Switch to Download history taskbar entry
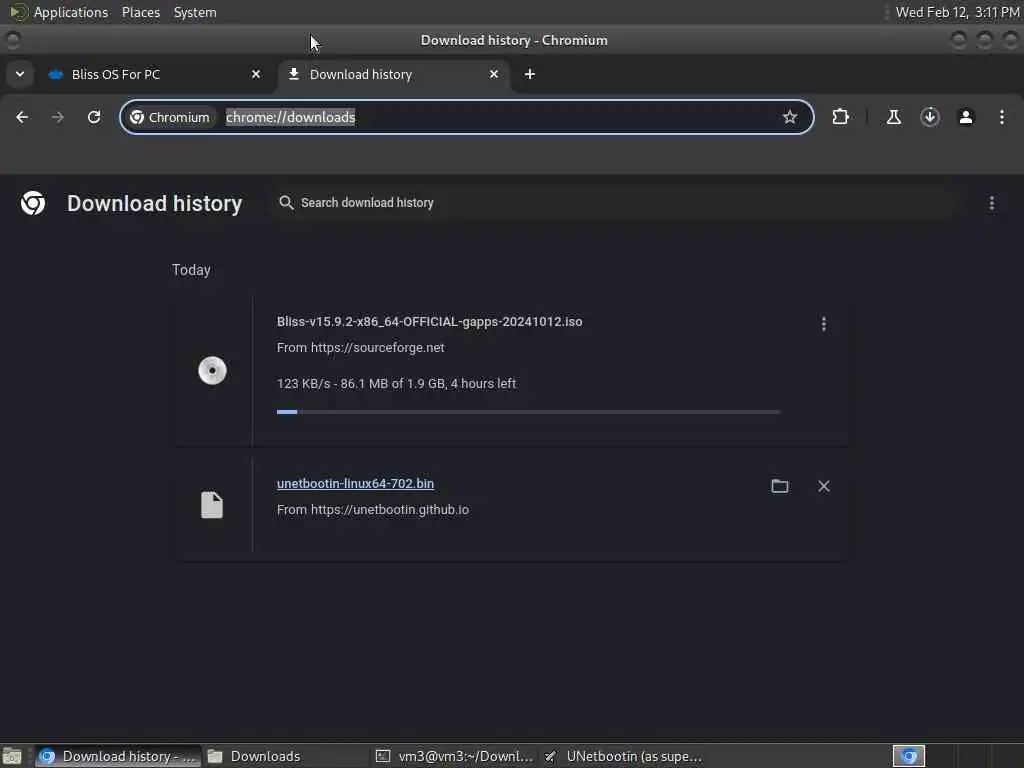 pos(119,756)
